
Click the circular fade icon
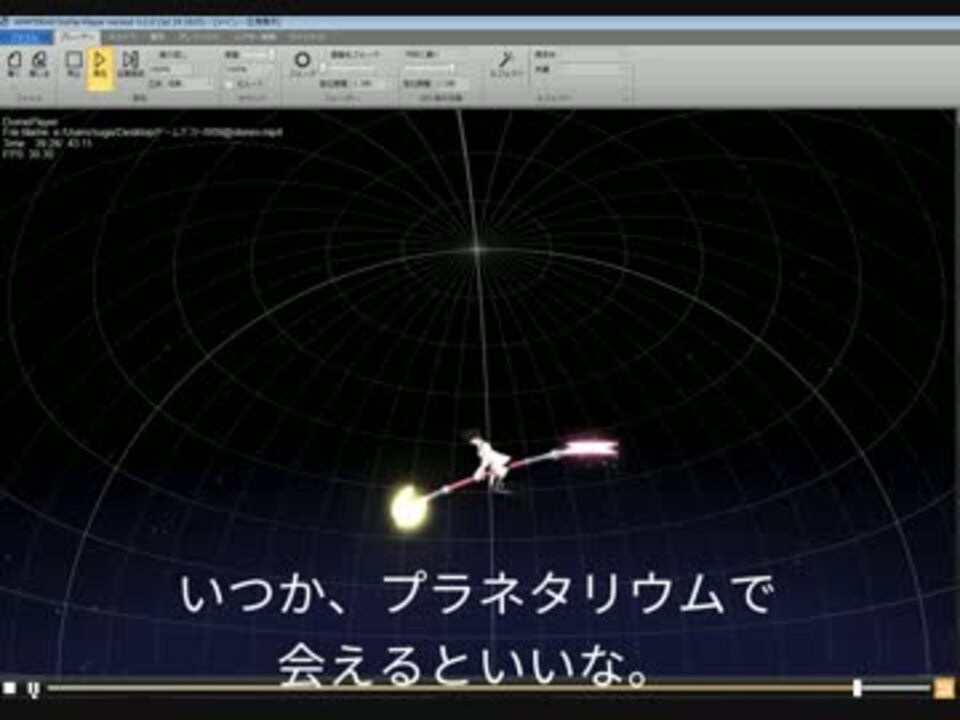[x=302, y=60]
